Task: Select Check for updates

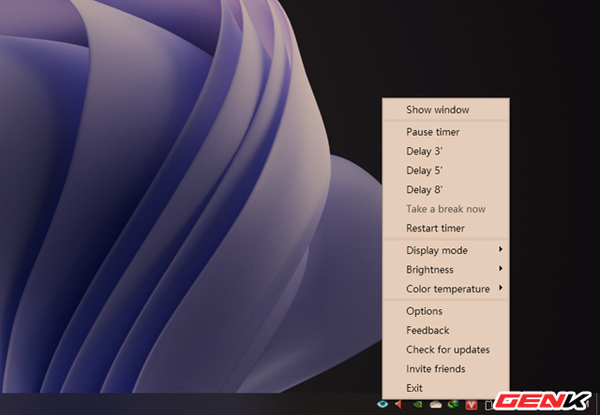Action: click(x=447, y=349)
